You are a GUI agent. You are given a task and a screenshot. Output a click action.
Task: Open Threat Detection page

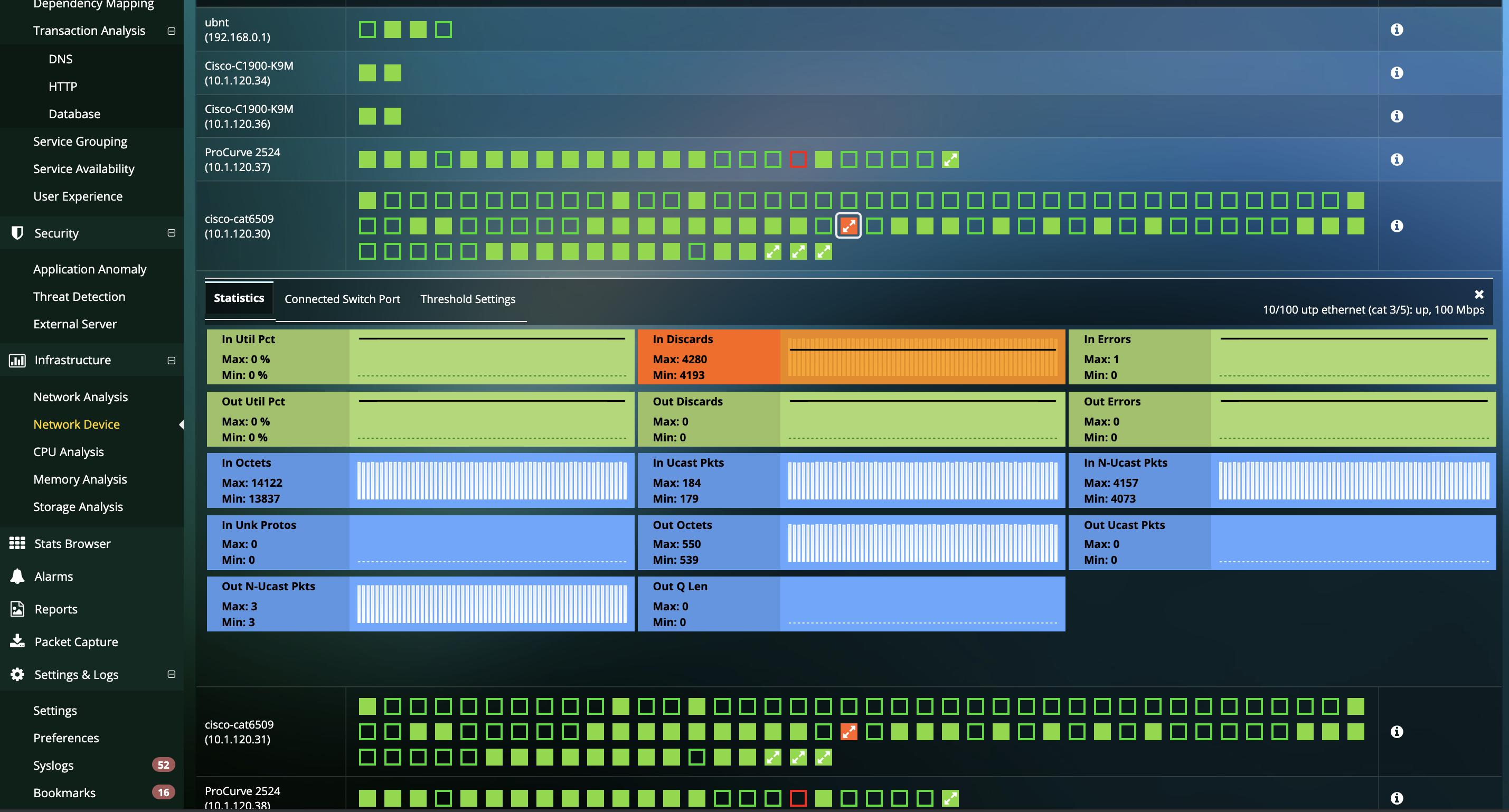point(79,296)
